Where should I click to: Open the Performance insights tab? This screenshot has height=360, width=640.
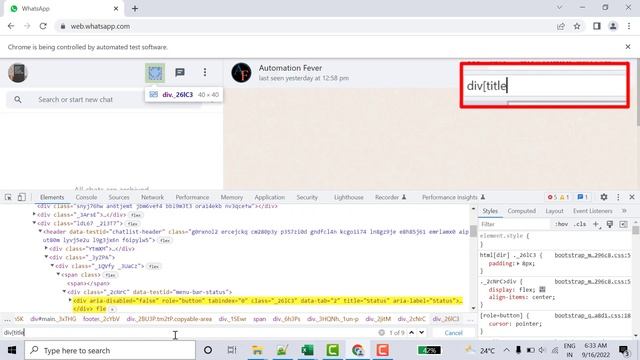453,197
